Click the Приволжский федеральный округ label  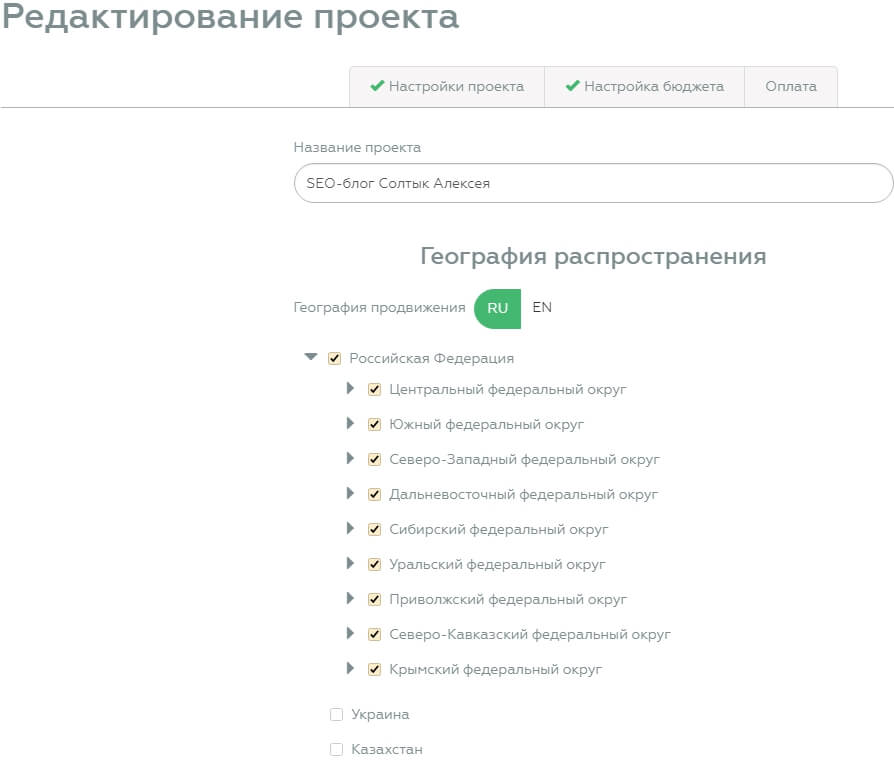tap(508, 600)
